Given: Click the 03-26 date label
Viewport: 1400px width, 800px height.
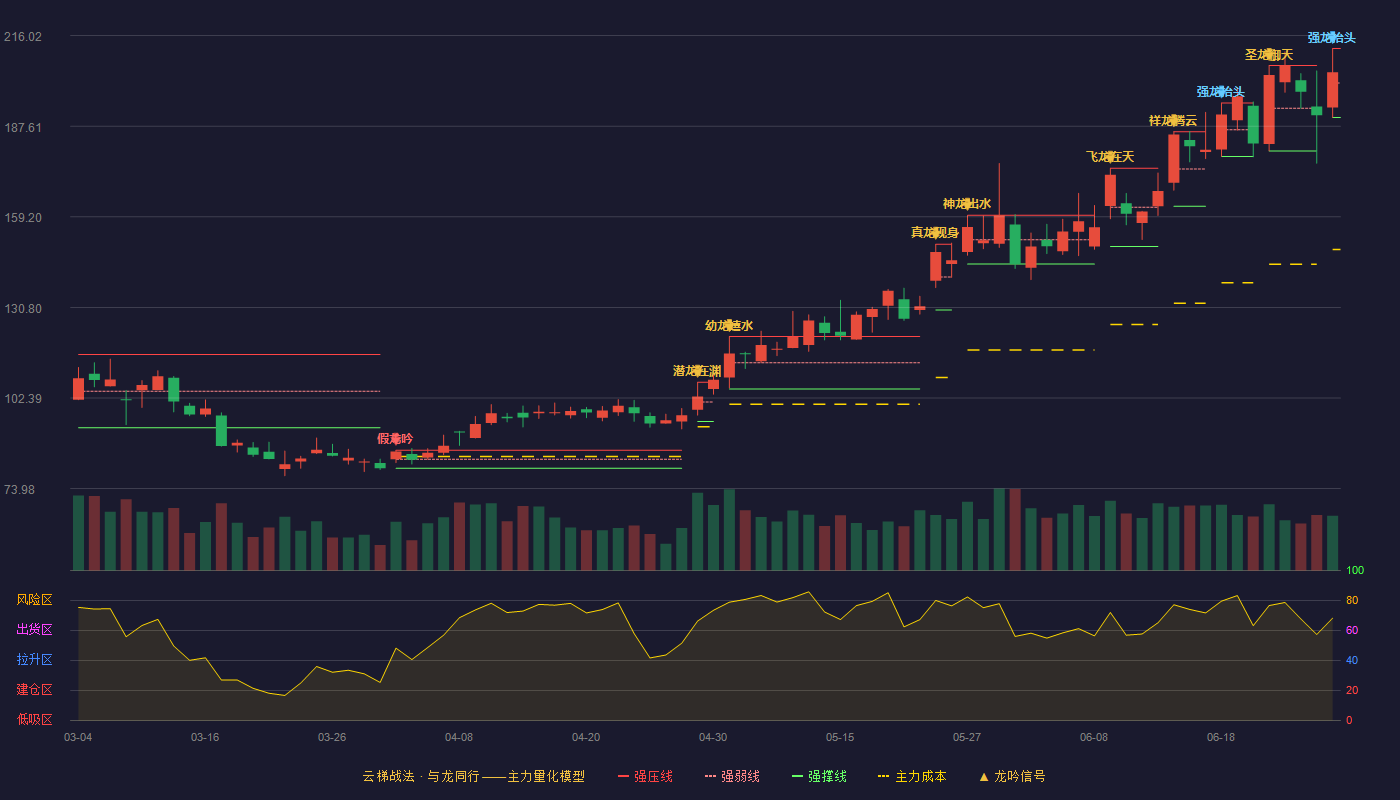Looking at the screenshot, I should (332, 737).
